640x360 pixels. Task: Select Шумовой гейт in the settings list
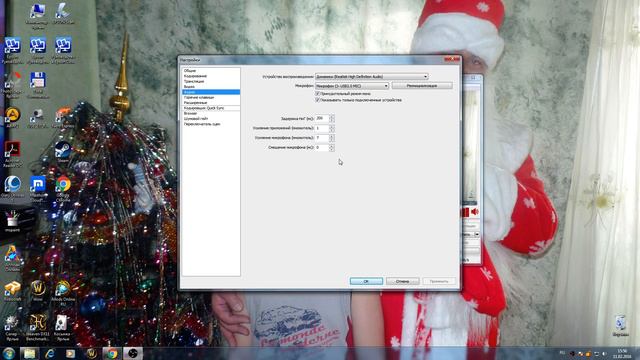click(x=211, y=118)
